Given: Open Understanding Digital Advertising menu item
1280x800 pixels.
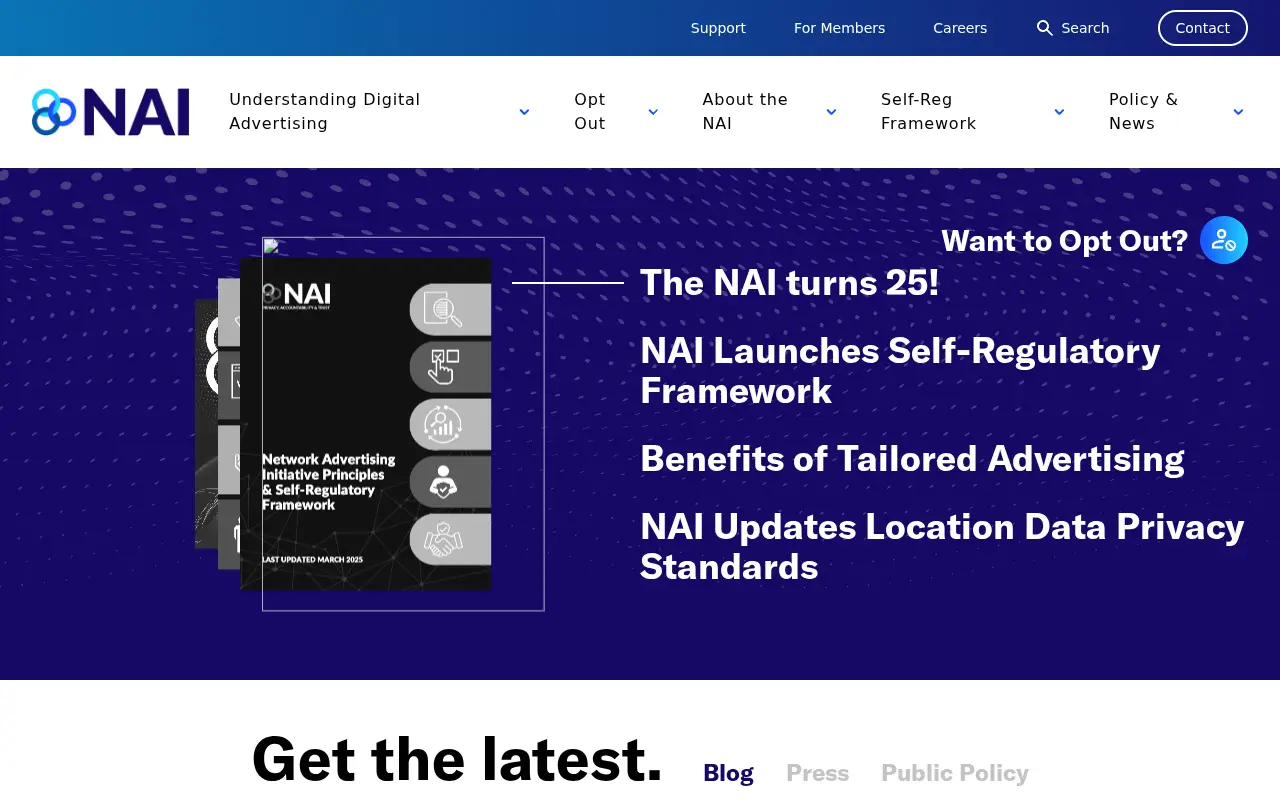Looking at the screenshot, I should point(325,111).
